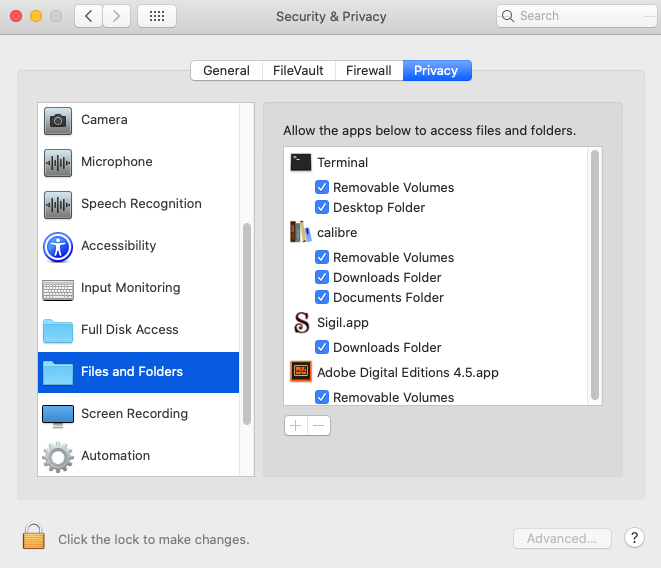
Task: Click the Show All grid button
Action: (x=157, y=16)
